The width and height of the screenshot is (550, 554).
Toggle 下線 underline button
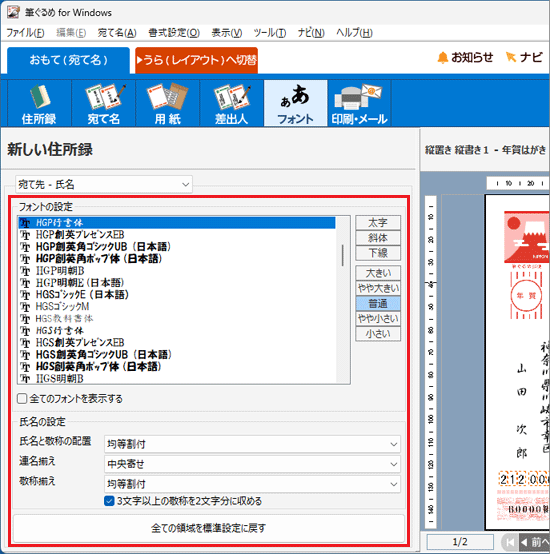pyautogui.click(x=378, y=253)
